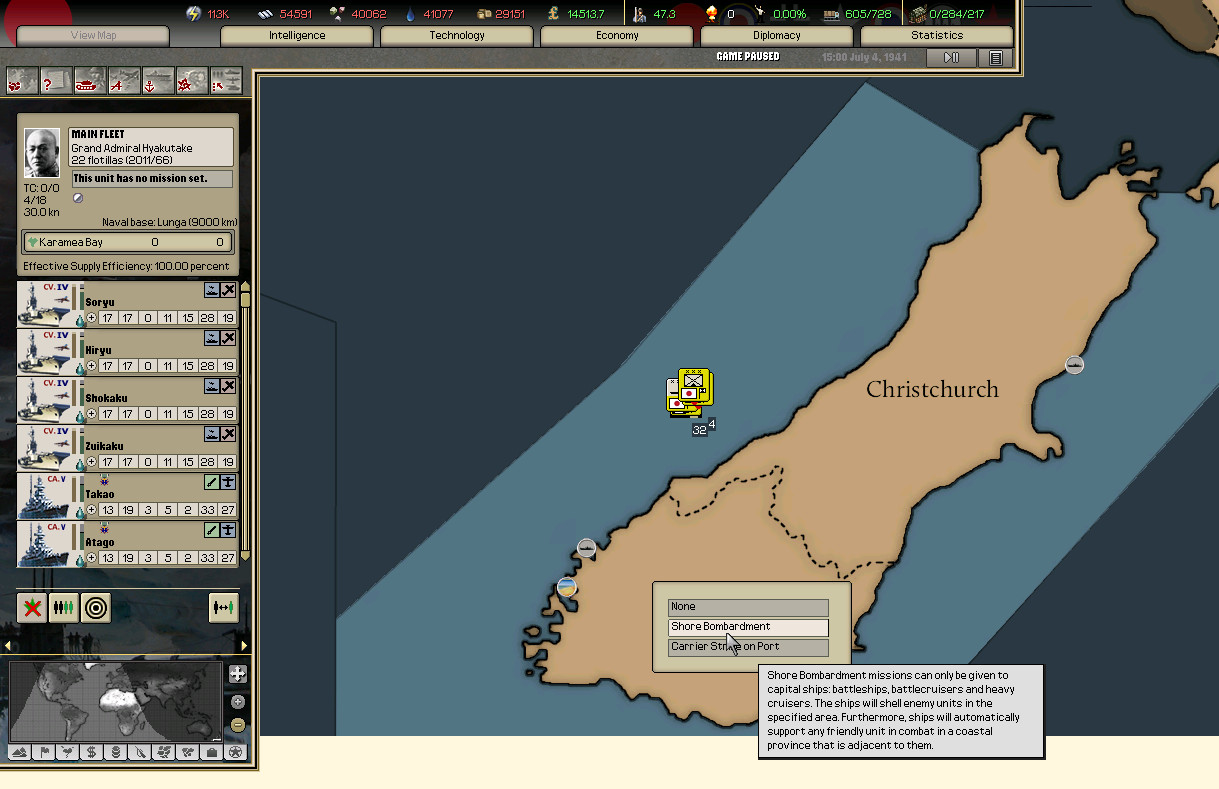The image size is (1219, 789).
Task: Click the bullseye target icon button
Action: (x=95, y=607)
